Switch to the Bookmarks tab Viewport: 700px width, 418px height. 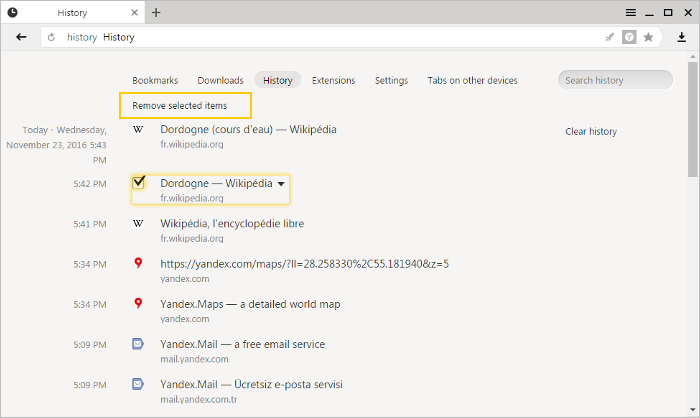[155, 80]
